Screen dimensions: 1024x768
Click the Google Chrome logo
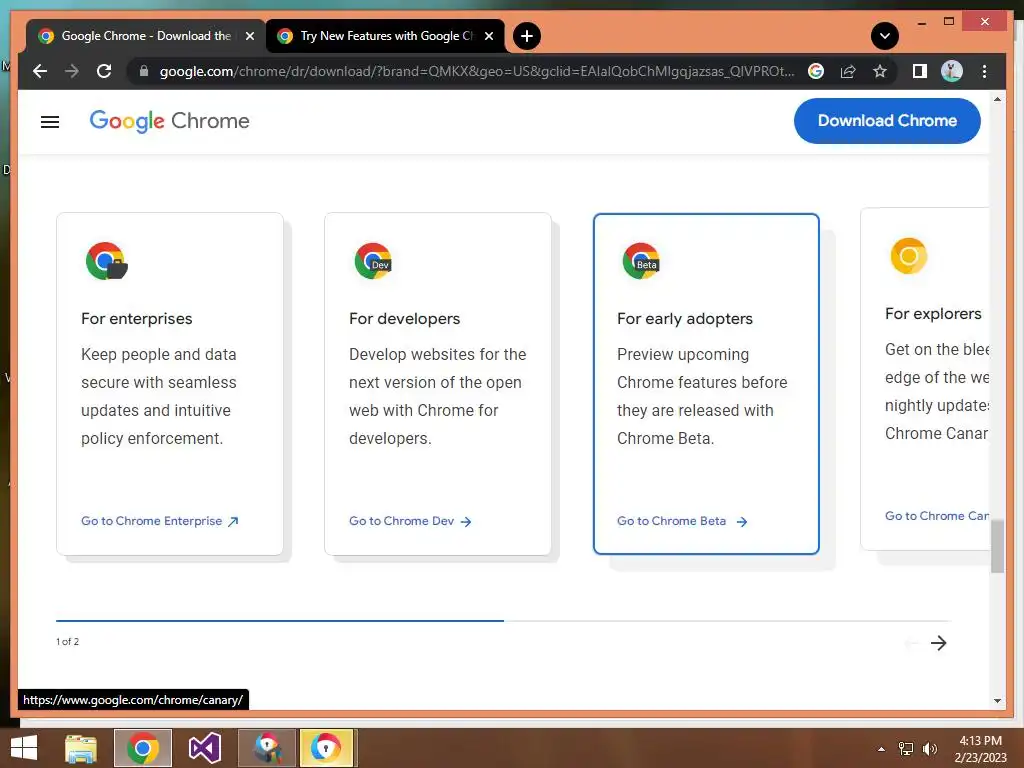pyautogui.click(x=169, y=121)
